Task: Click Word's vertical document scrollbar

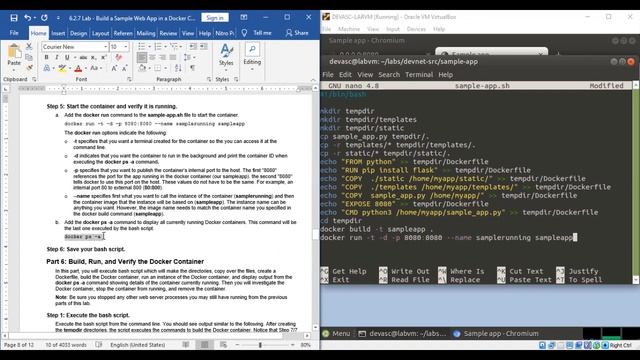Action: click(x=315, y=208)
